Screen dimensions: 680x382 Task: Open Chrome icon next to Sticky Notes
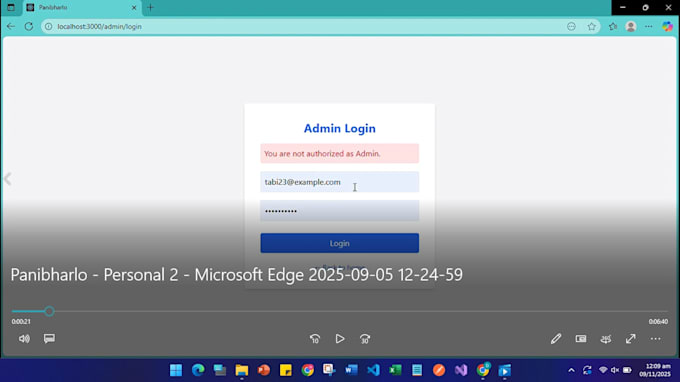coord(307,370)
